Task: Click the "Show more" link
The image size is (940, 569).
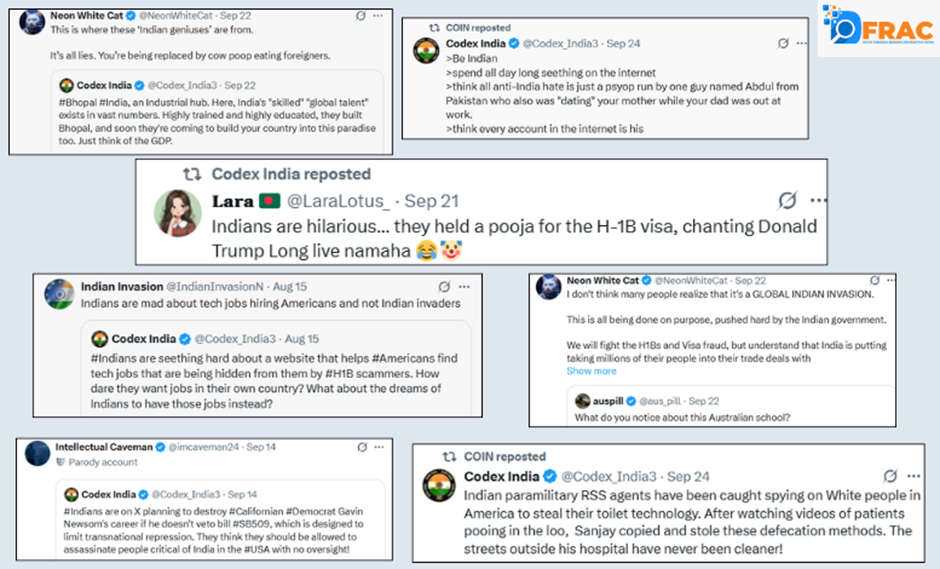Action: (591, 371)
